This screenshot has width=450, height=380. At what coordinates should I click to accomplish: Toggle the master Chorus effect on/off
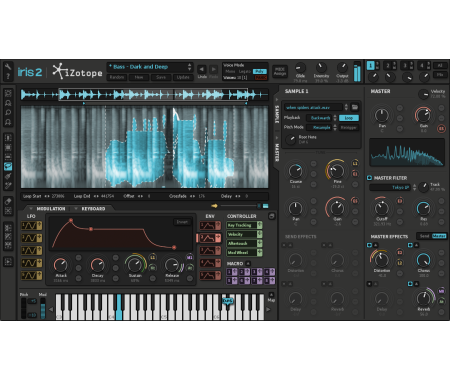click(410, 245)
